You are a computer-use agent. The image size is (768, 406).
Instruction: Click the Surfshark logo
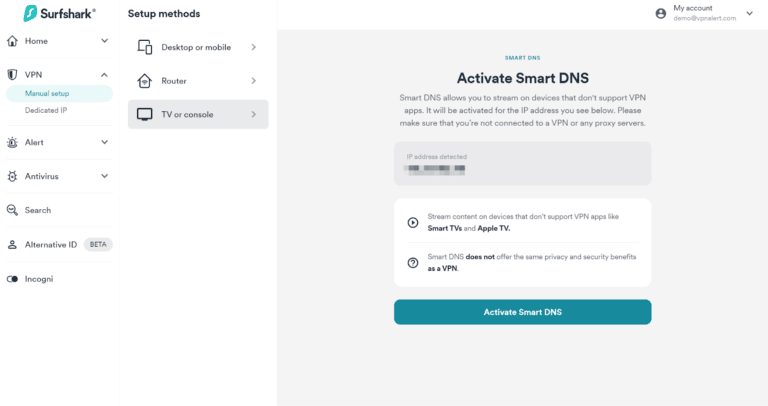(55, 13)
